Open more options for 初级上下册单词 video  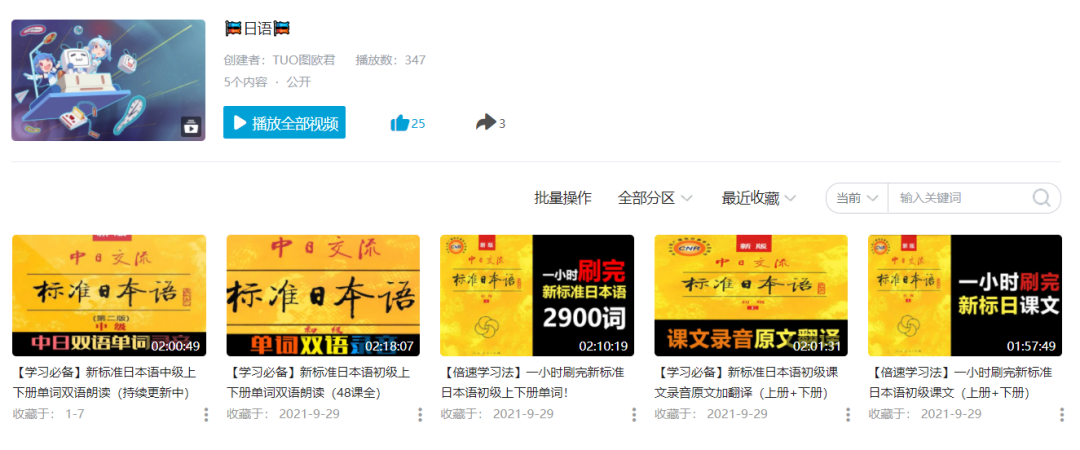click(634, 414)
